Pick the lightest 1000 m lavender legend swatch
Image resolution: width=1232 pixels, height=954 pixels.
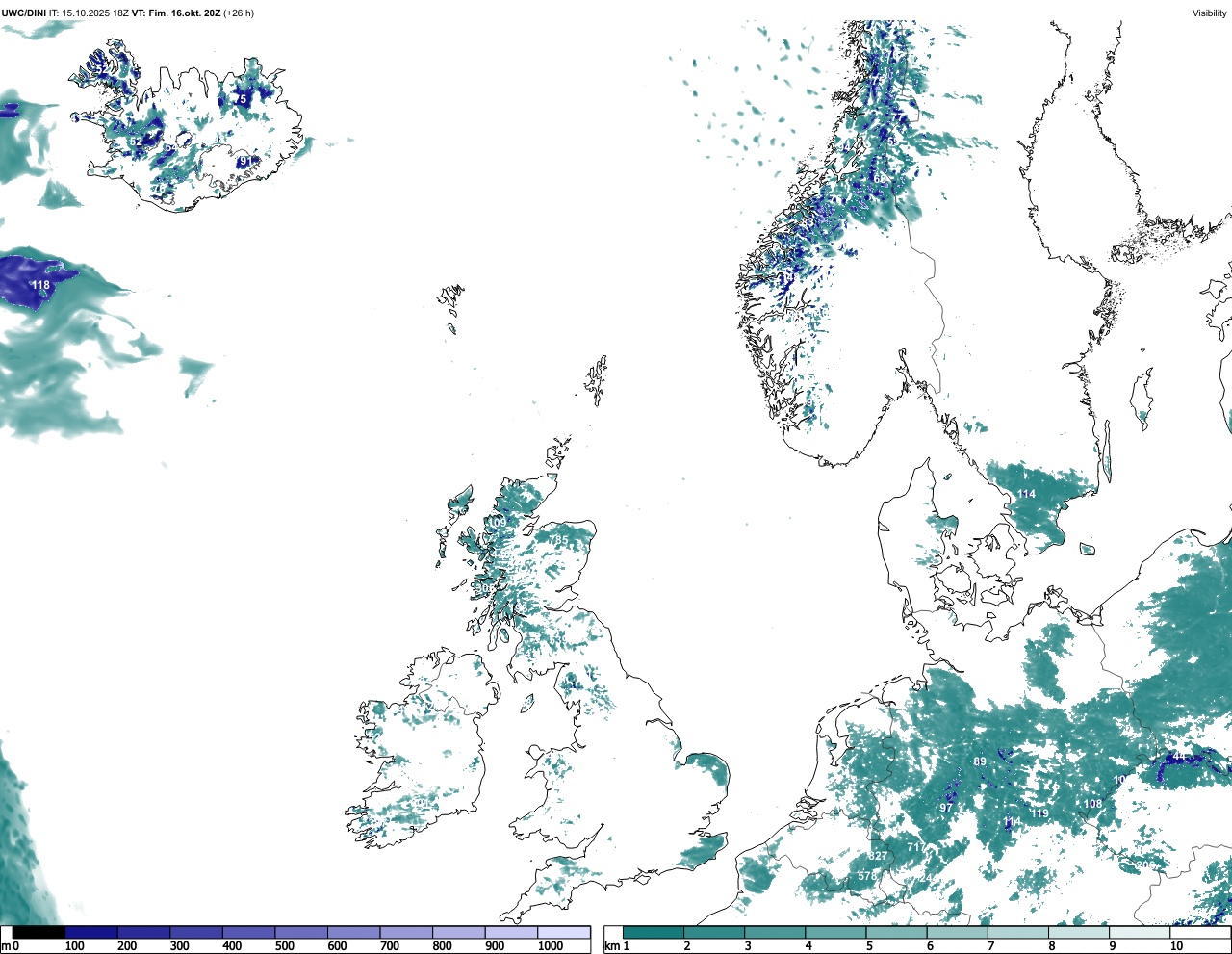564,932
